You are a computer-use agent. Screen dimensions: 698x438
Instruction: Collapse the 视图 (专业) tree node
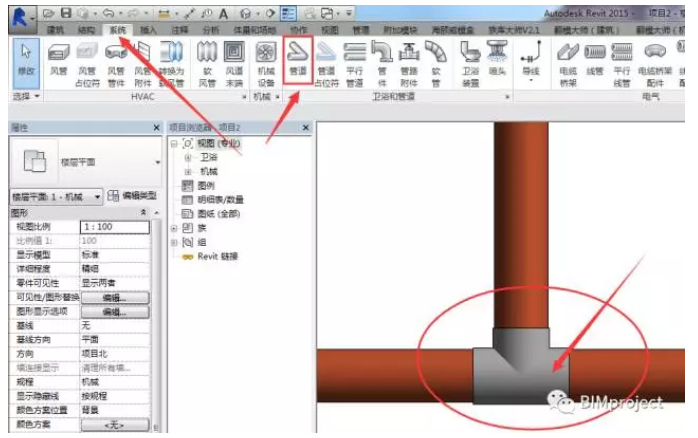[x=174, y=143]
